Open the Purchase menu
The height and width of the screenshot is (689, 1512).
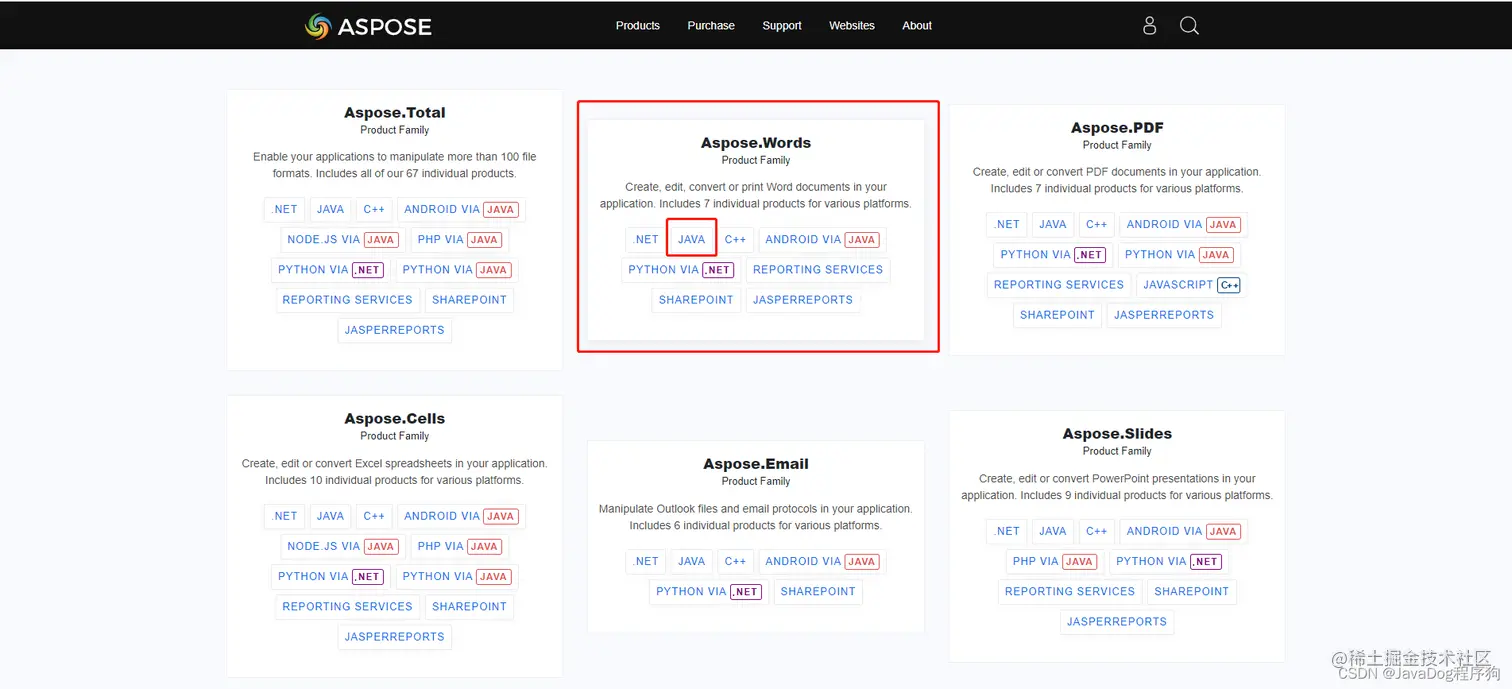coord(711,26)
